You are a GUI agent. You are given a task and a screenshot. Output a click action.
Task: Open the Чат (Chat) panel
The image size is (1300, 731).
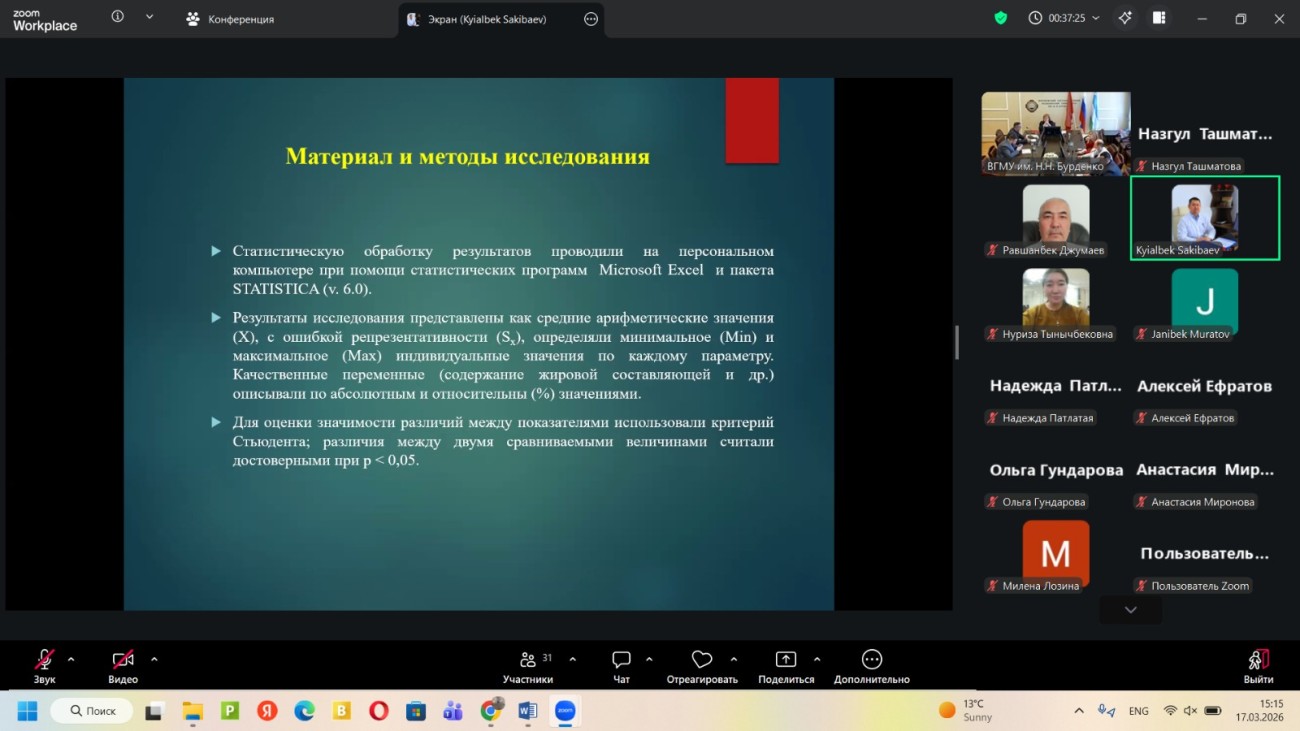point(621,661)
